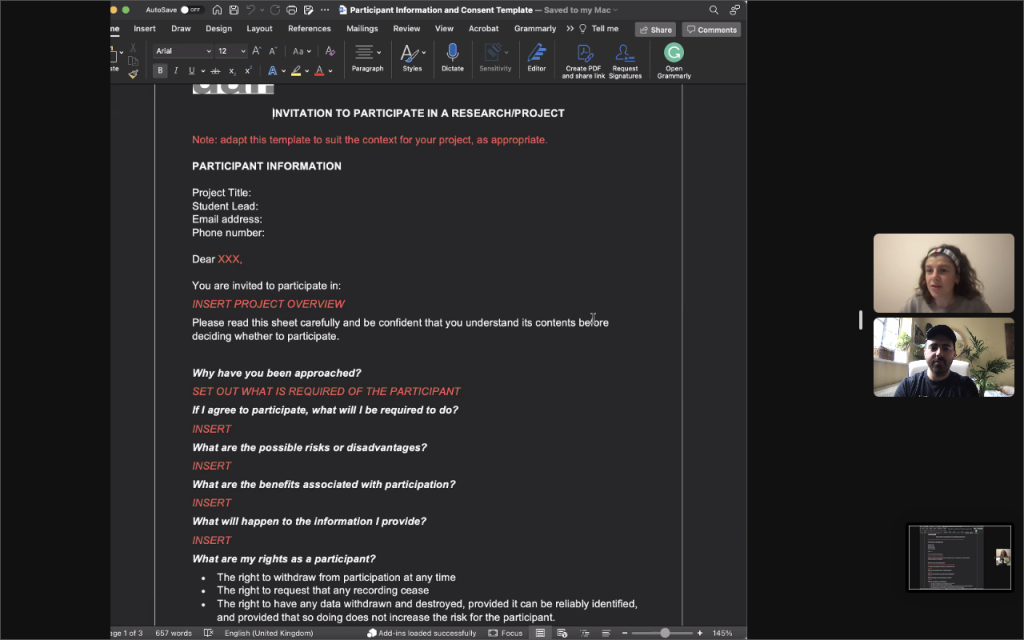Click the 657 words count
The image size is (1024, 640).
pos(174,633)
